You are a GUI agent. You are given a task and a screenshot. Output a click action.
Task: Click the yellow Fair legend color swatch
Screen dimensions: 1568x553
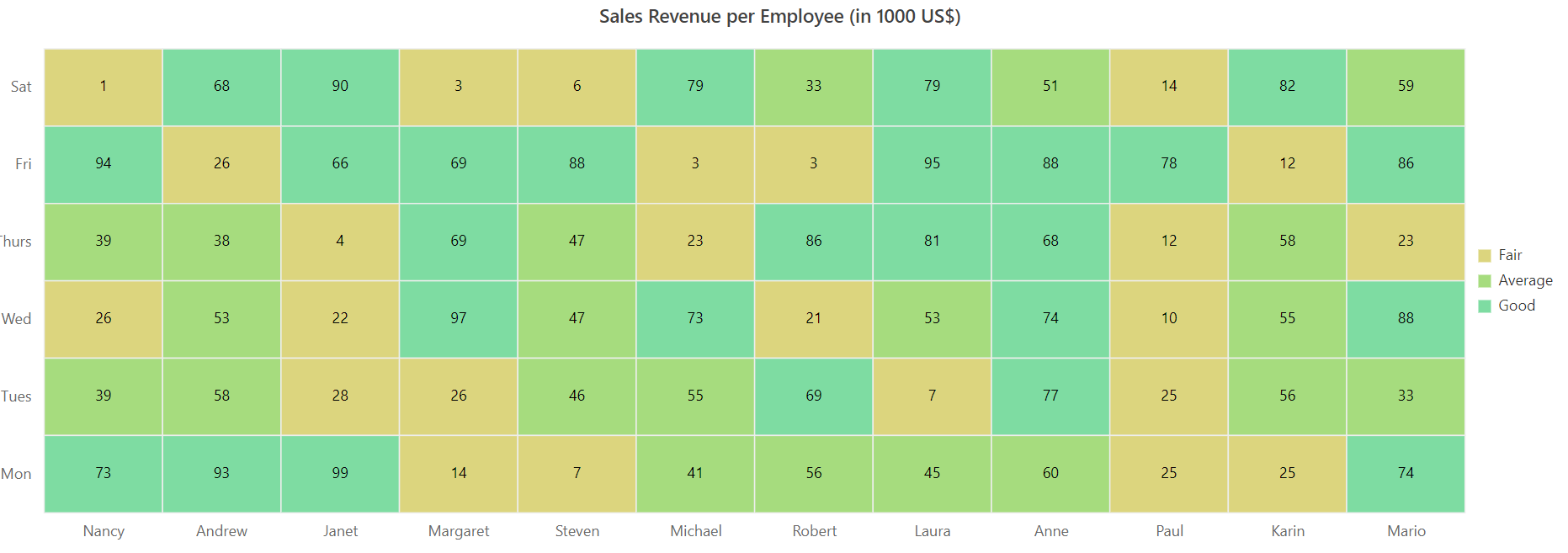[x=1485, y=256]
